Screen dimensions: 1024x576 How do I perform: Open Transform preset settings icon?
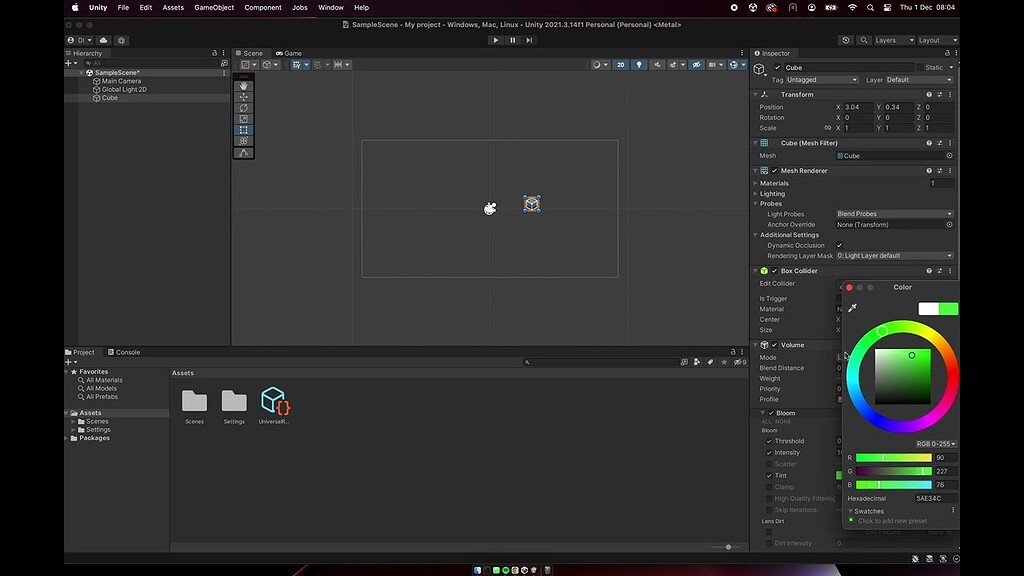(x=940, y=95)
